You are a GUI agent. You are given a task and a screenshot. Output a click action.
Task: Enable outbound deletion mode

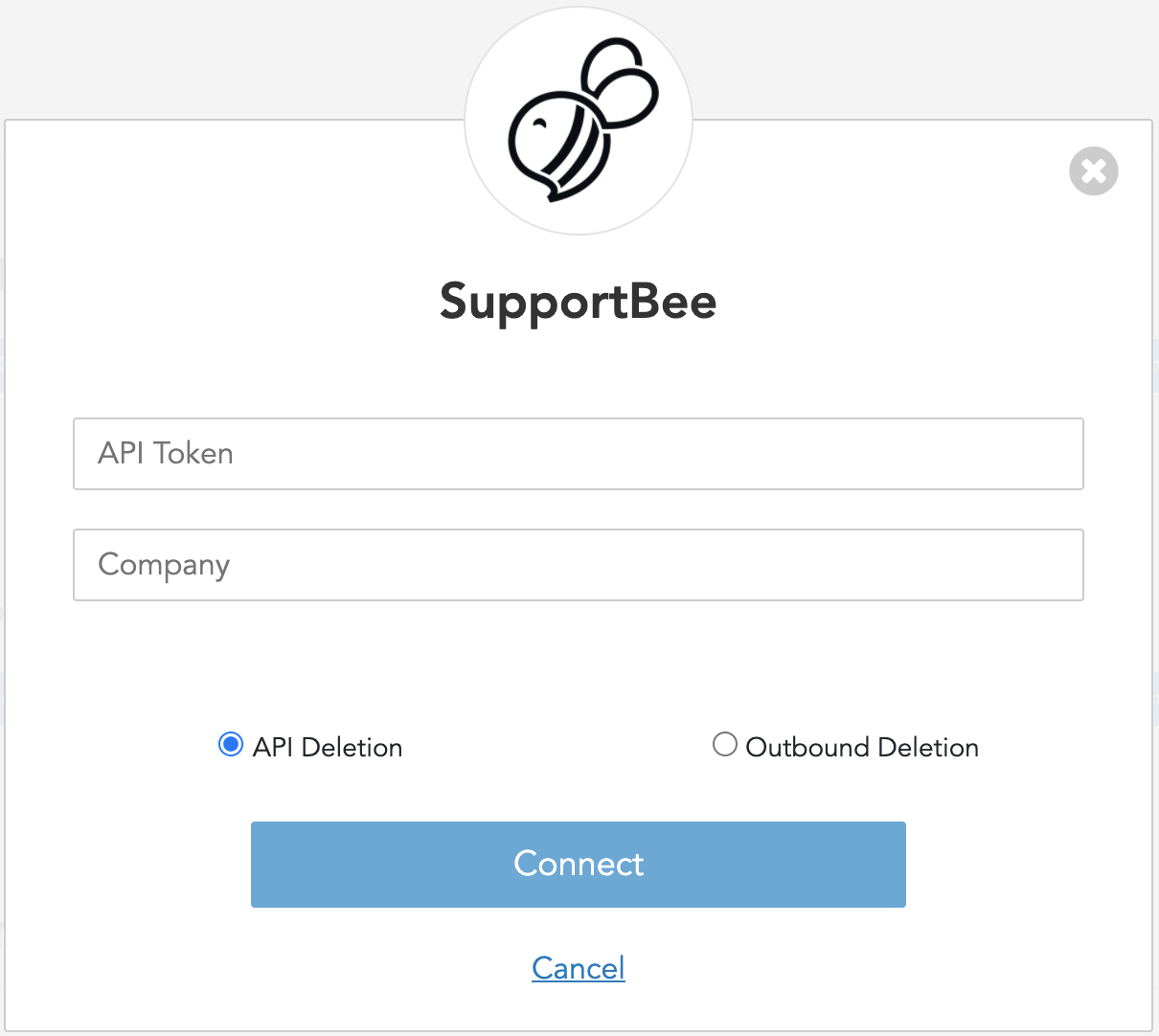click(x=725, y=744)
